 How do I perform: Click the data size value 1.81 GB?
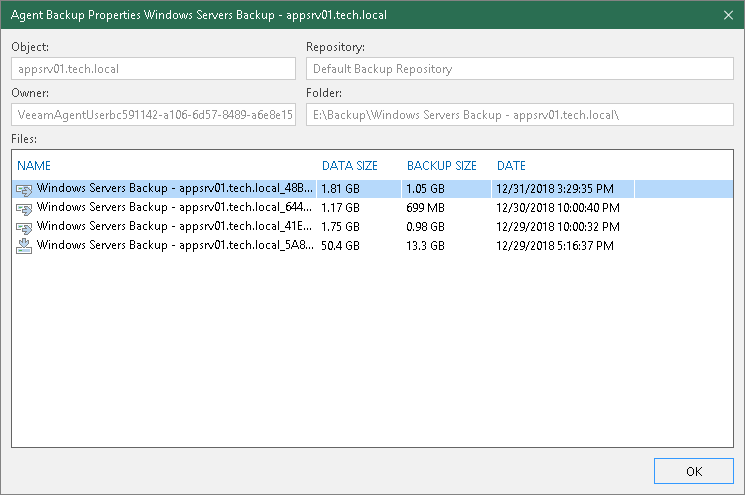pos(340,189)
